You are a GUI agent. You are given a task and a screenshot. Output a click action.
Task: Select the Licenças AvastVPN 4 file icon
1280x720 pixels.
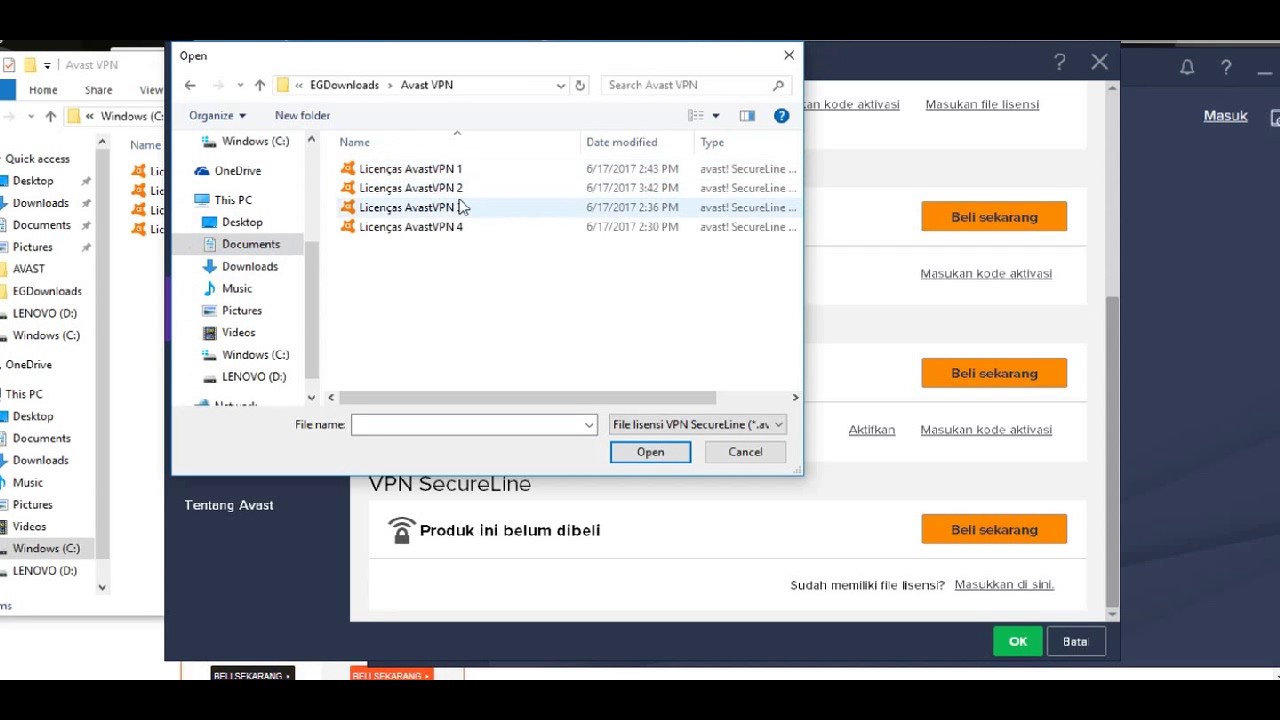[x=348, y=226]
